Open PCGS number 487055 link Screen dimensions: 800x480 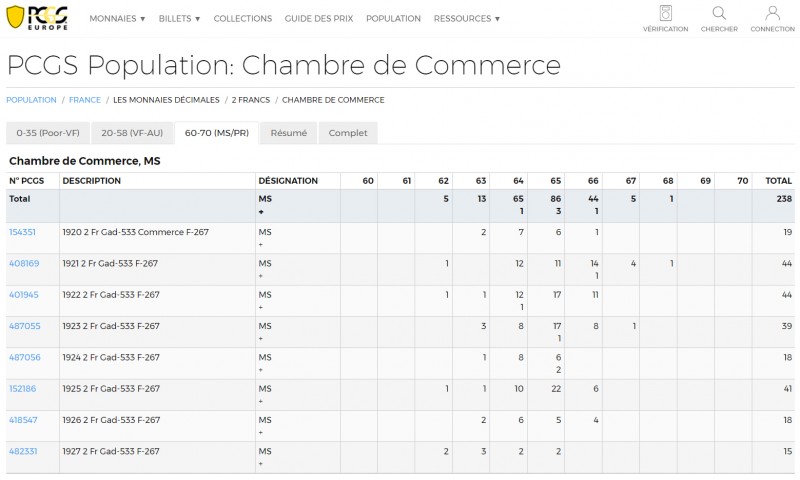24,326
